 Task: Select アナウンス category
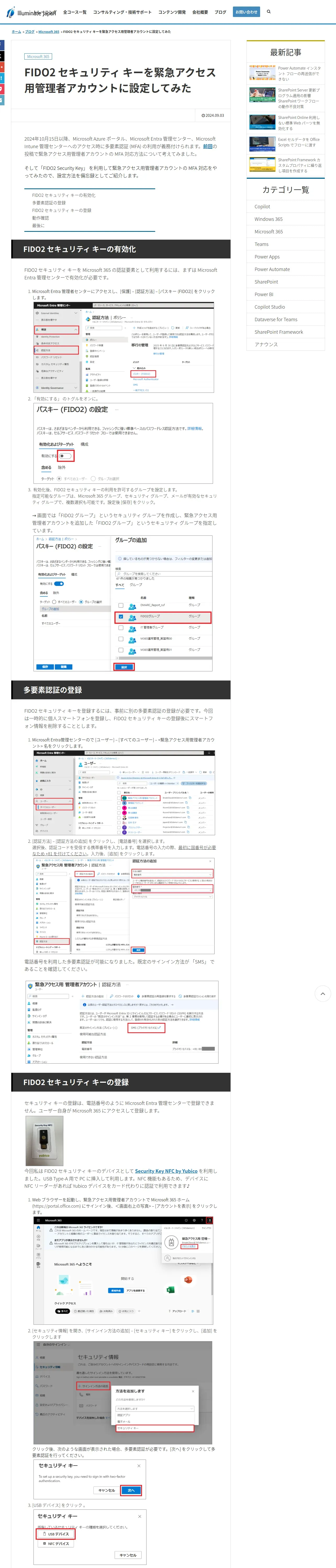click(x=285, y=344)
